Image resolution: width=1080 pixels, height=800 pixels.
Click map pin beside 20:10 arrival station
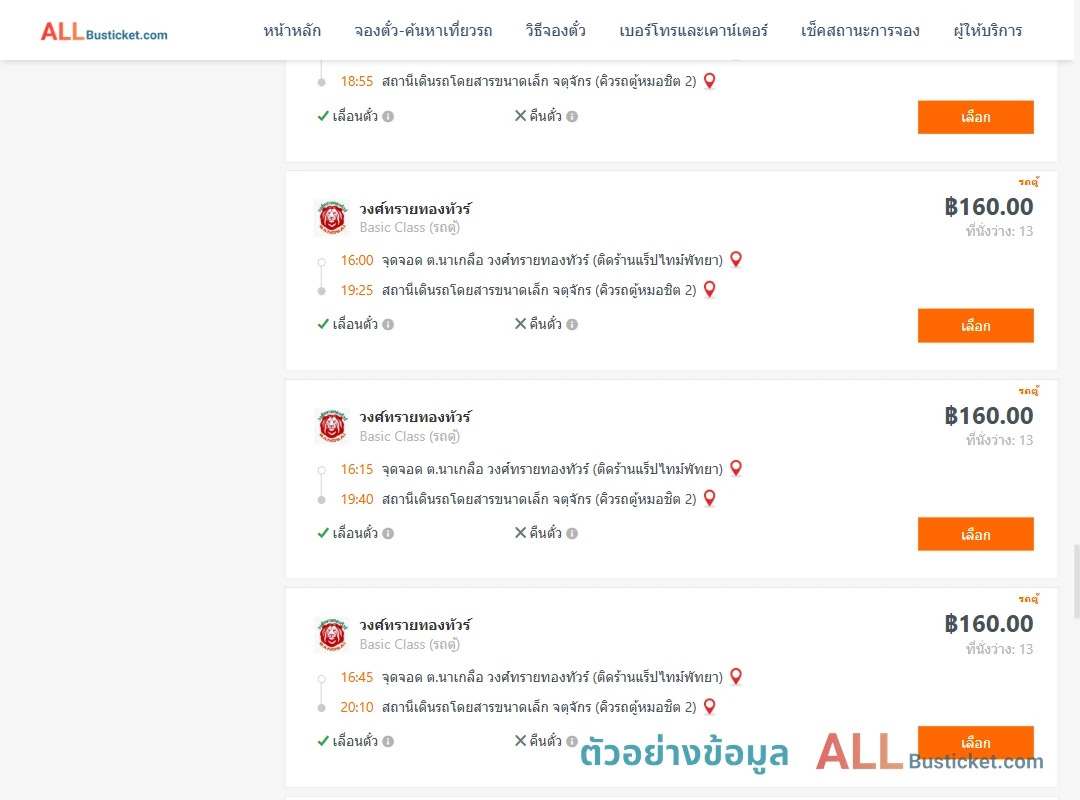[709, 706]
